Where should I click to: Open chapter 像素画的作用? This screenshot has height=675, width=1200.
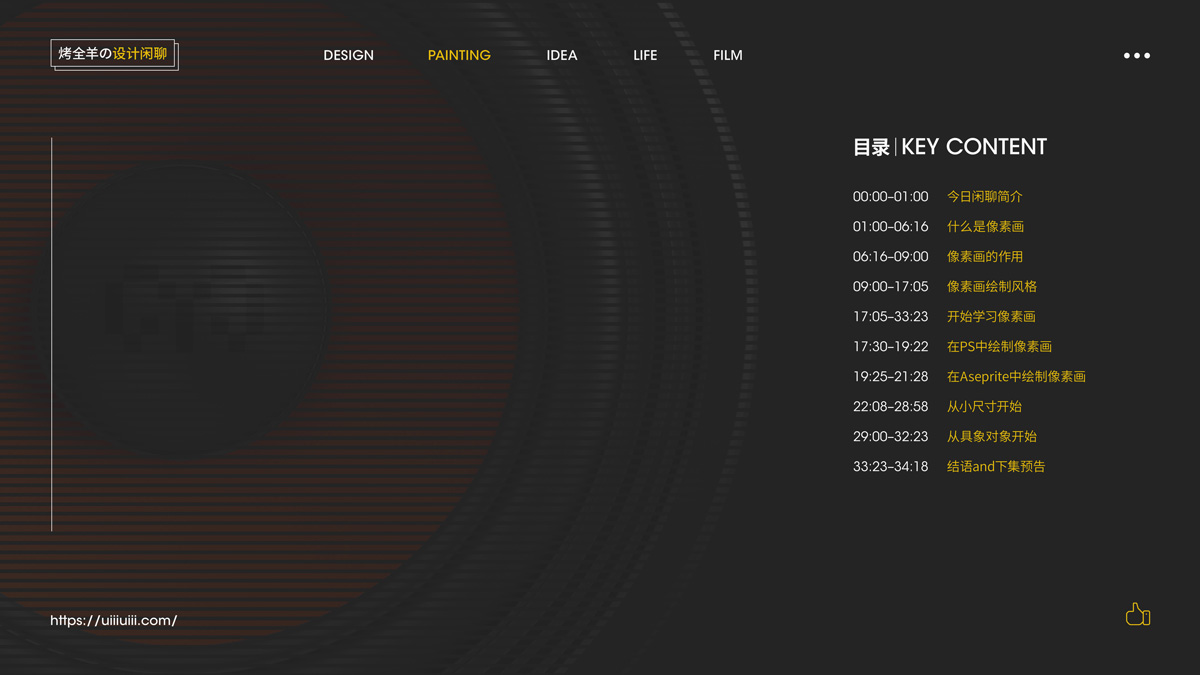click(x=985, y=256)
